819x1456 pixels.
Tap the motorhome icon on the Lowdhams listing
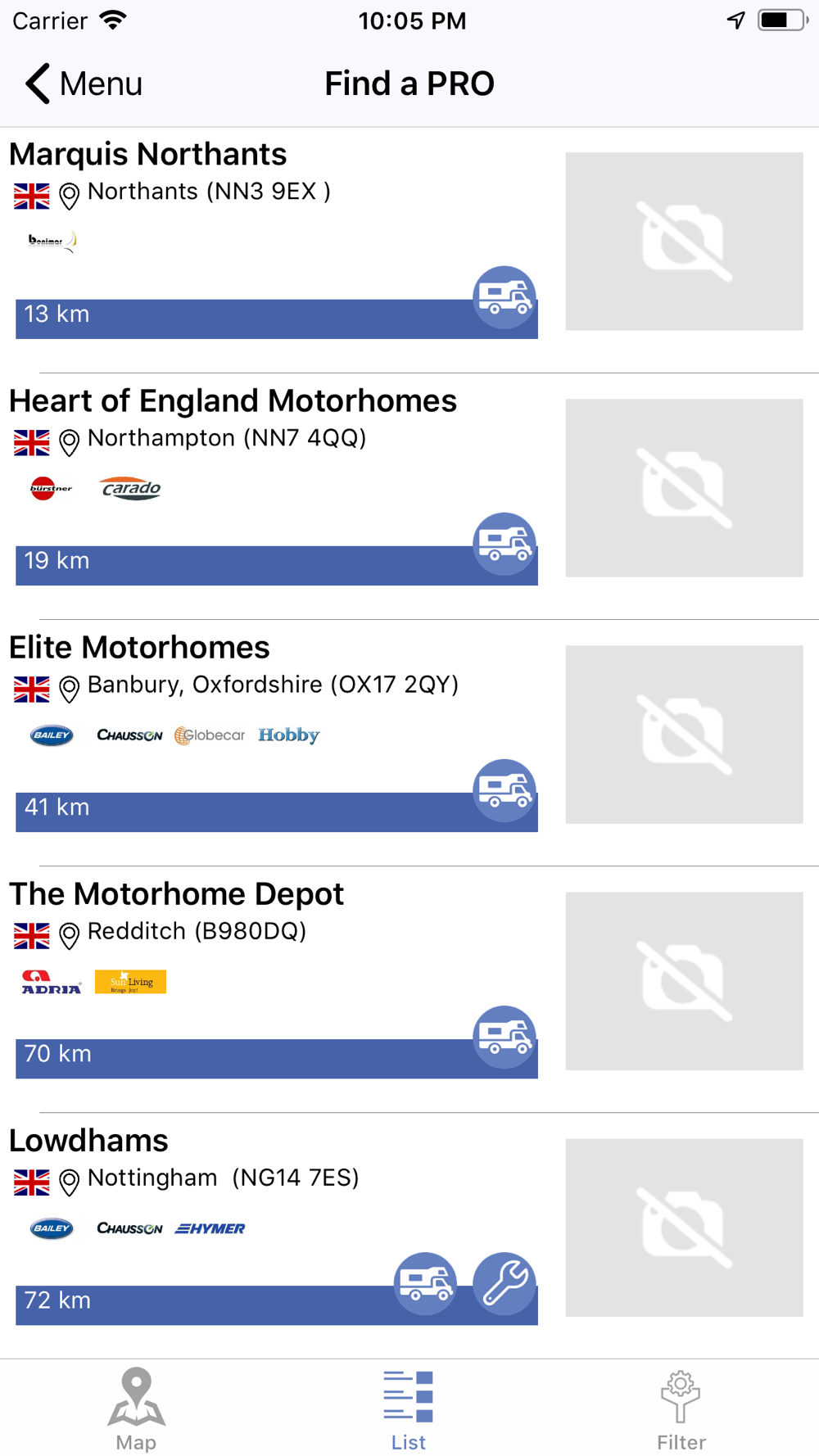[x=425, y=1283]
